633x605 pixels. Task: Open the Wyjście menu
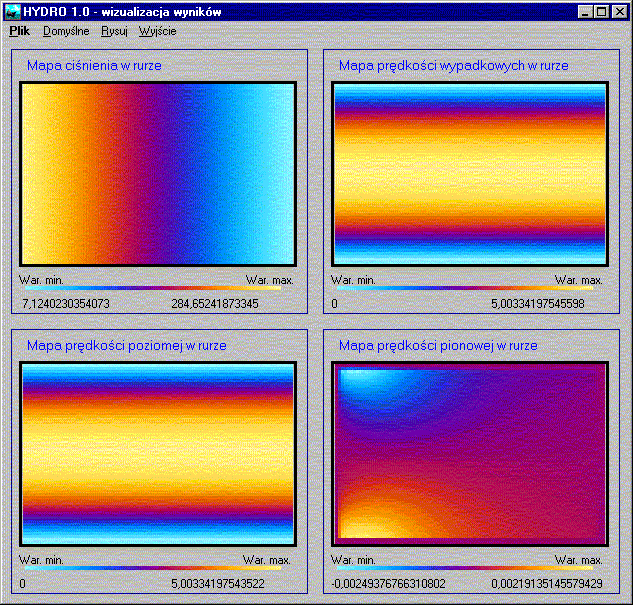coord(157,31)
